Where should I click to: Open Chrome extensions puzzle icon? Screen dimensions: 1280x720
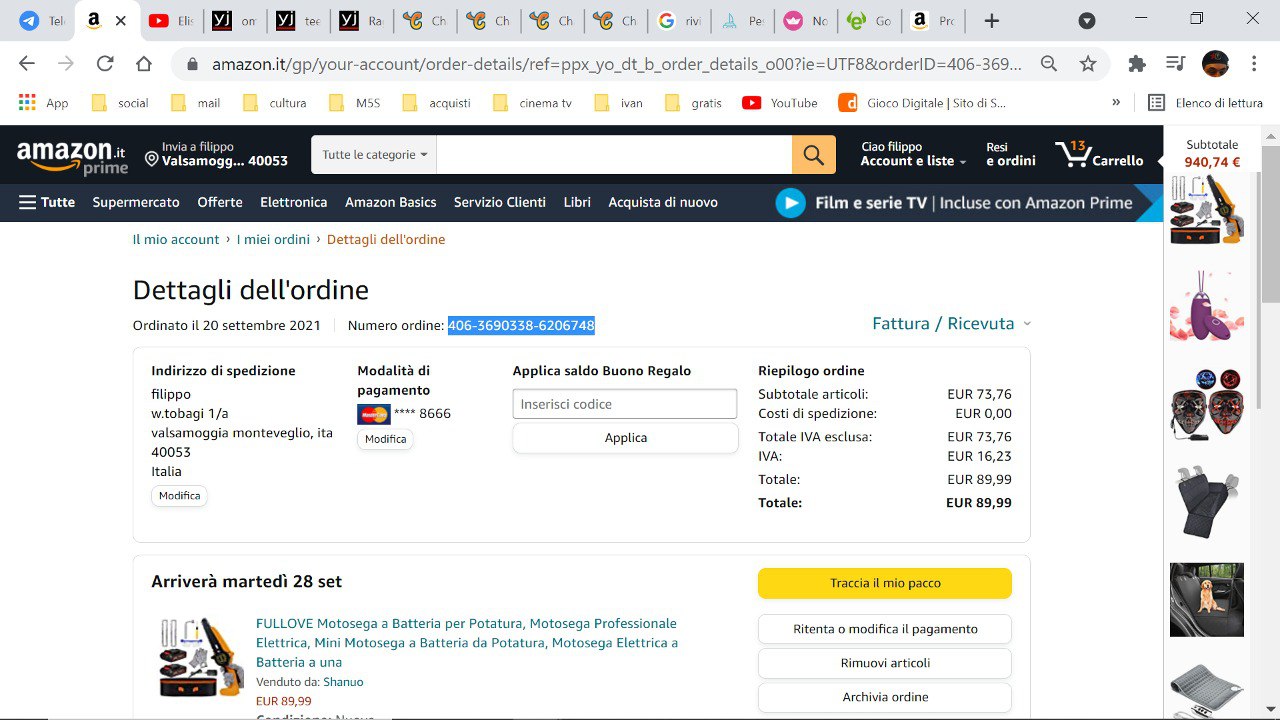(1136, 64)
